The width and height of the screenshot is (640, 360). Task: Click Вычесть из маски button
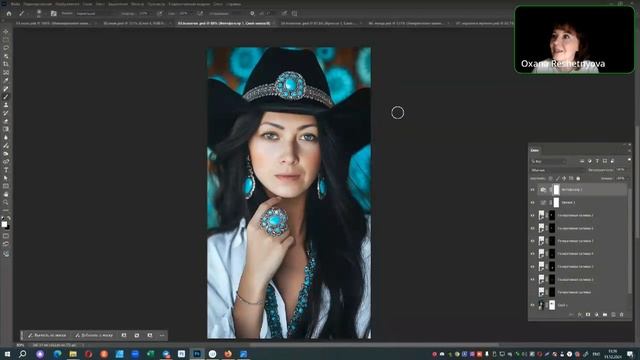[x=47, y=336]
